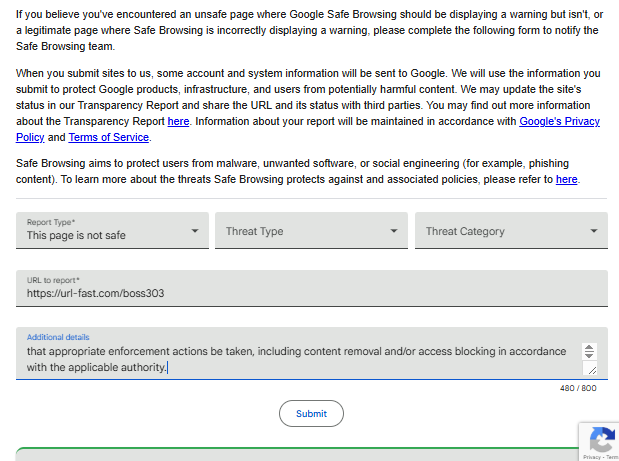Click the reCAPTCHA badge icon
Viewport: 619px width, 461px height.
[601, 440]
